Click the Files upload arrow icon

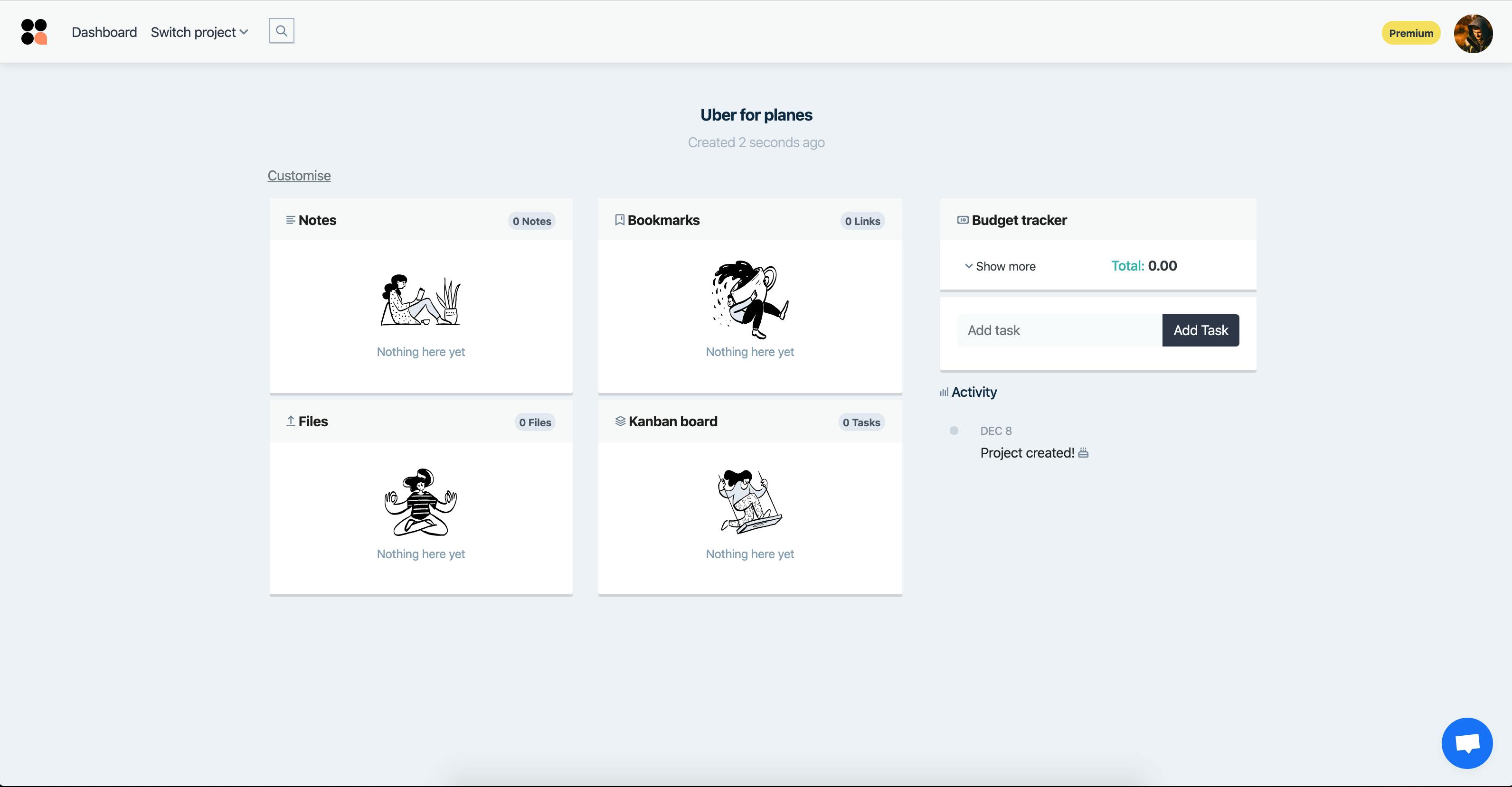point(290,421)
